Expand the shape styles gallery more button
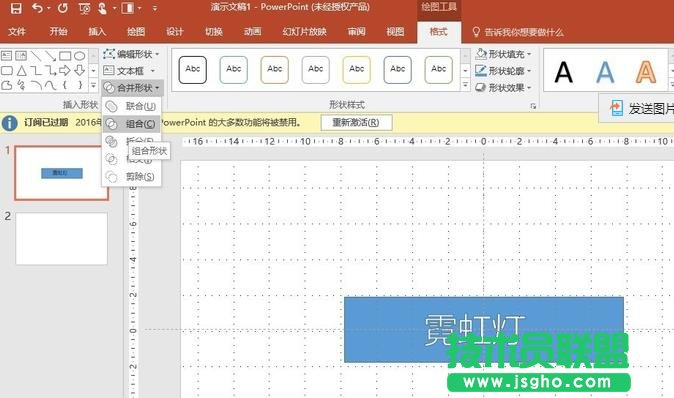674x398 pixels. pyautogui.click(x=466, y=85)
